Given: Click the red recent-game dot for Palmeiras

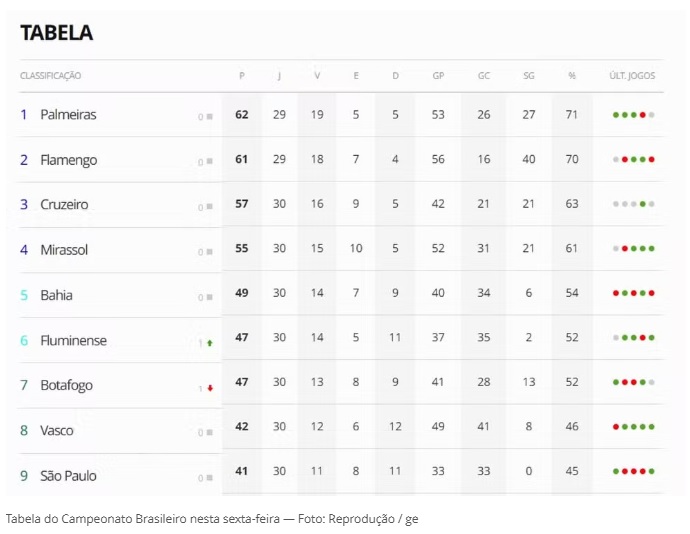Looking at the screenshot, I should point(643,115).
